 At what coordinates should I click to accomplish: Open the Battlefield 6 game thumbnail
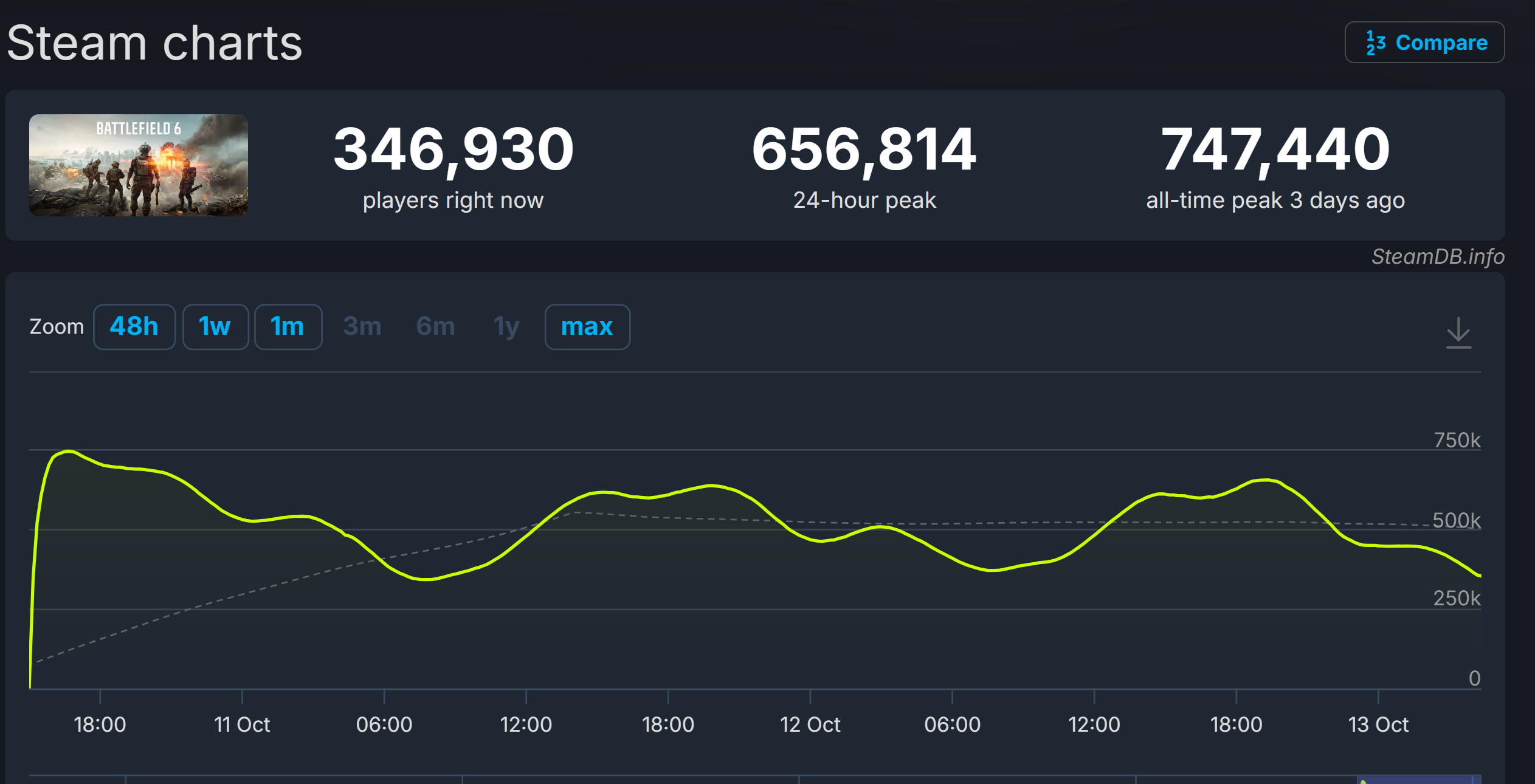click(x=139, y=165)
